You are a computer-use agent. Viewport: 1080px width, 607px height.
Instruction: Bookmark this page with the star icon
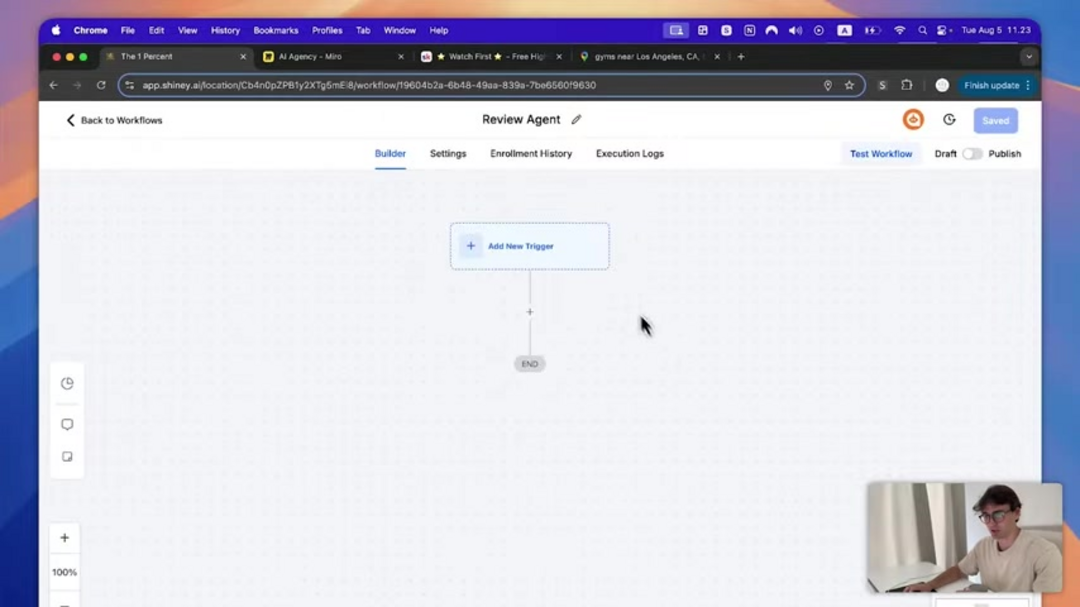tap(849, 86)
